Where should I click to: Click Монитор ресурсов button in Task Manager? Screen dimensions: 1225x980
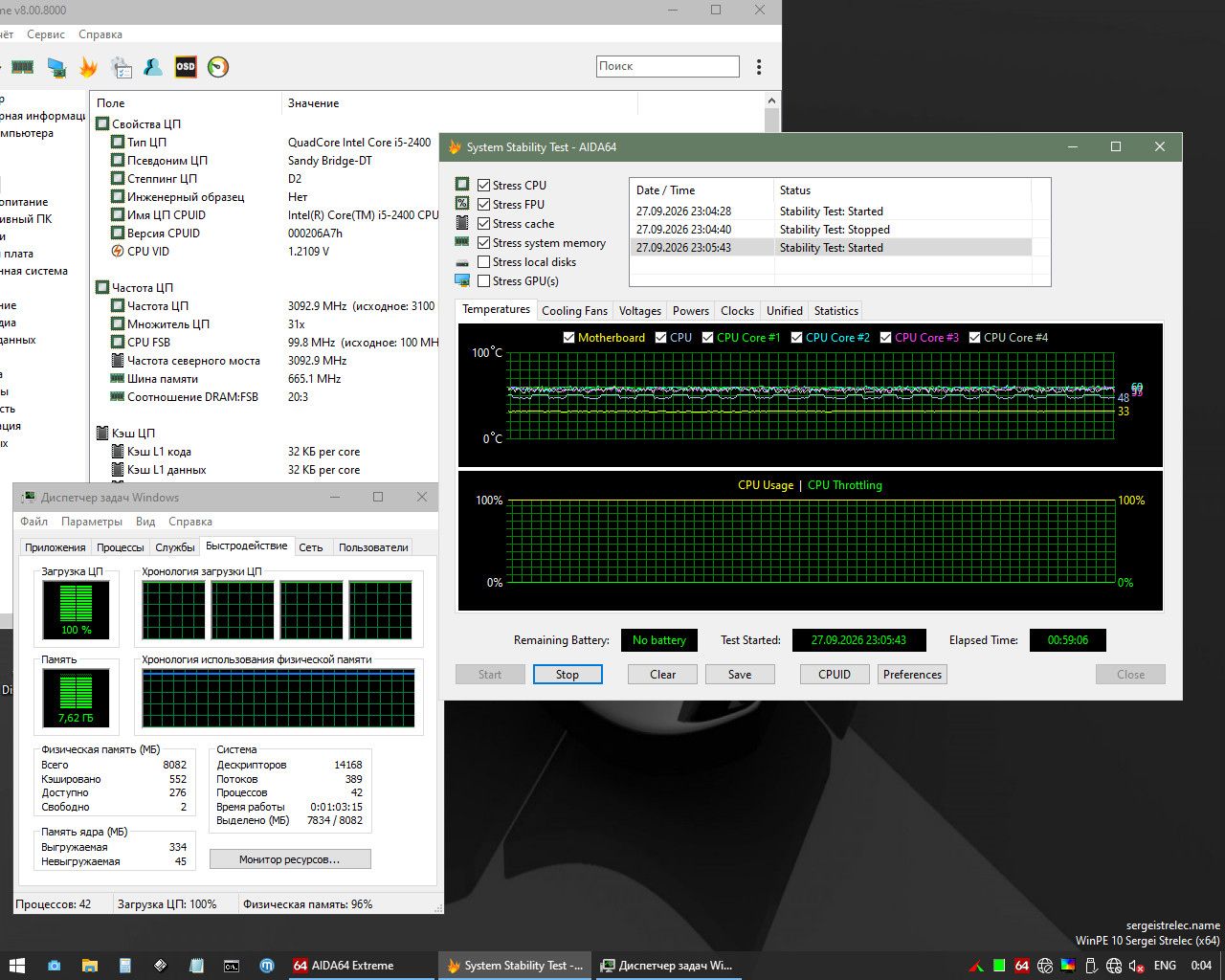pos(290,859)
